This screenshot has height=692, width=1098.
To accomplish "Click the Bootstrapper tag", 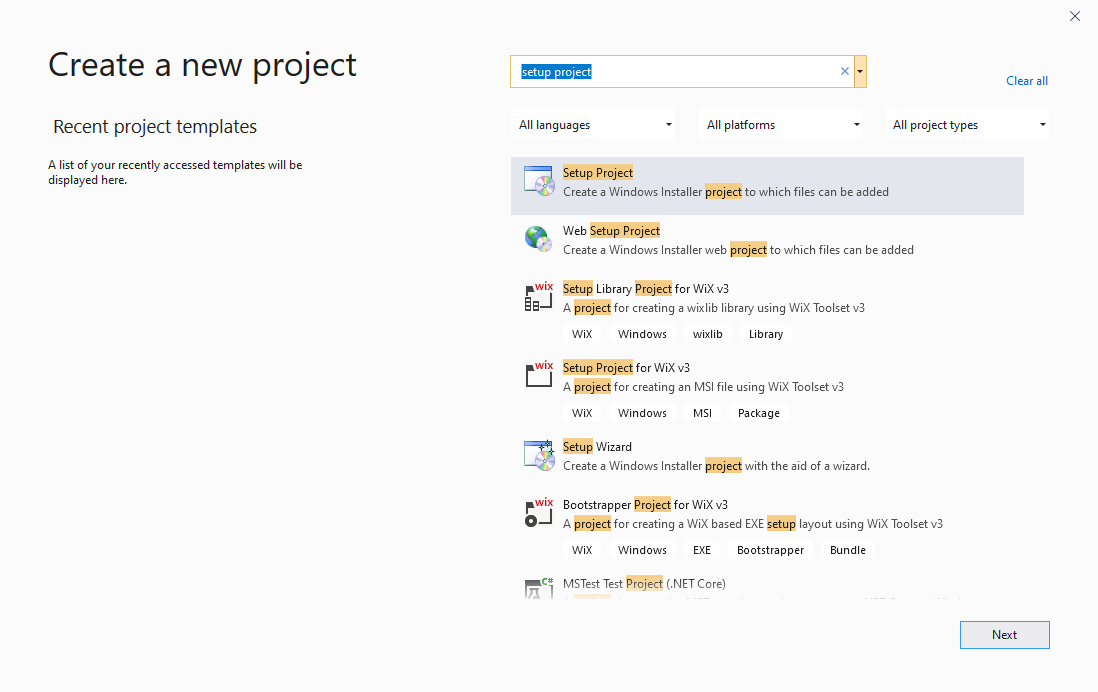I will [x=770, y=549].
